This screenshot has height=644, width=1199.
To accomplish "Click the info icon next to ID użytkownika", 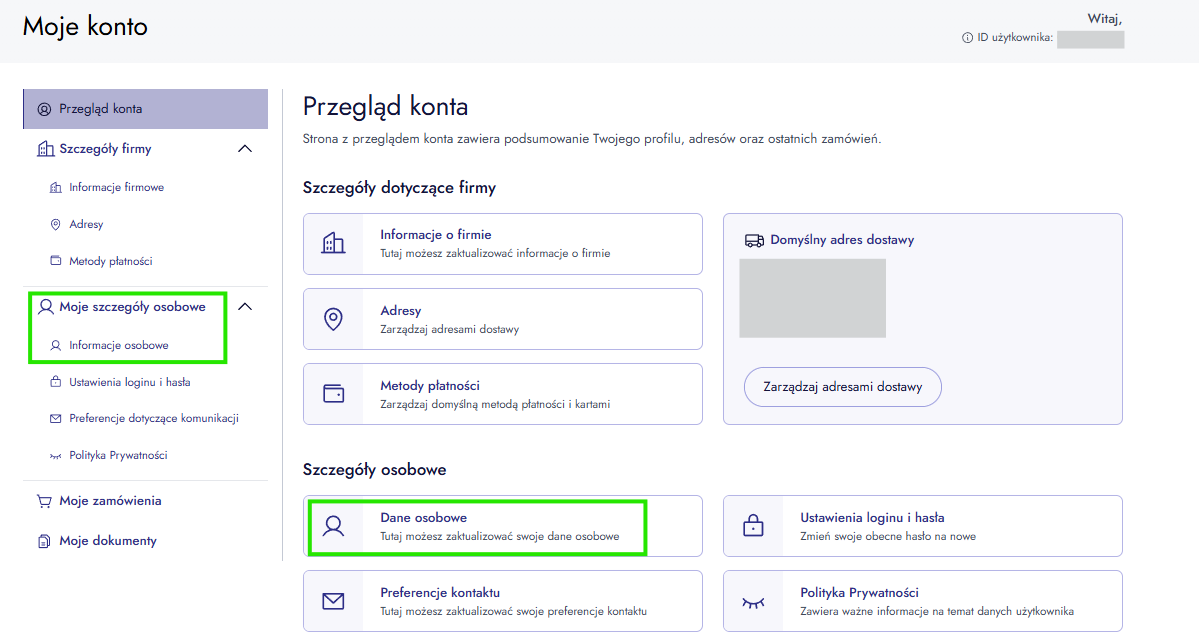I will pos(967,37).
